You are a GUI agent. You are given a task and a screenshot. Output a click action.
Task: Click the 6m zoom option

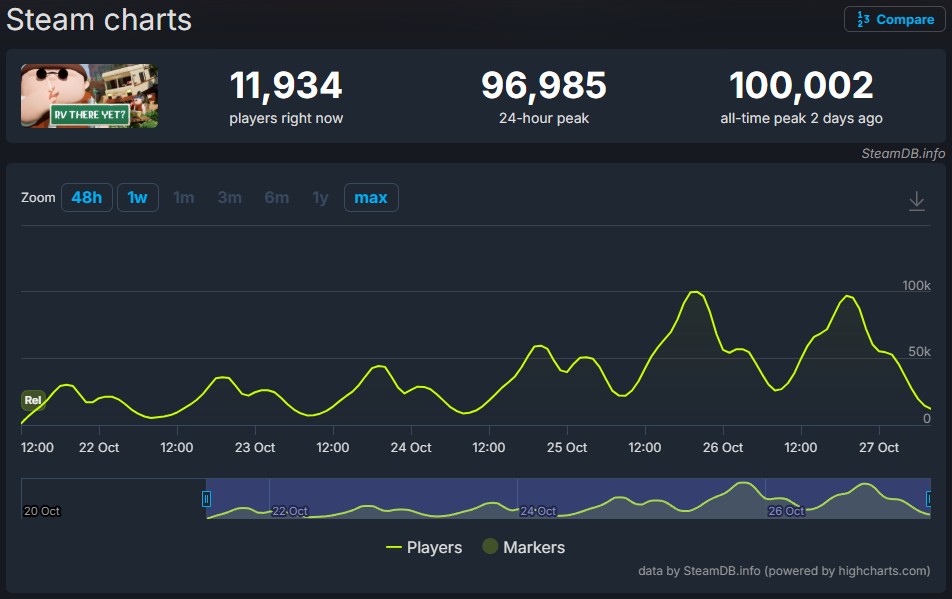point(277,198)
